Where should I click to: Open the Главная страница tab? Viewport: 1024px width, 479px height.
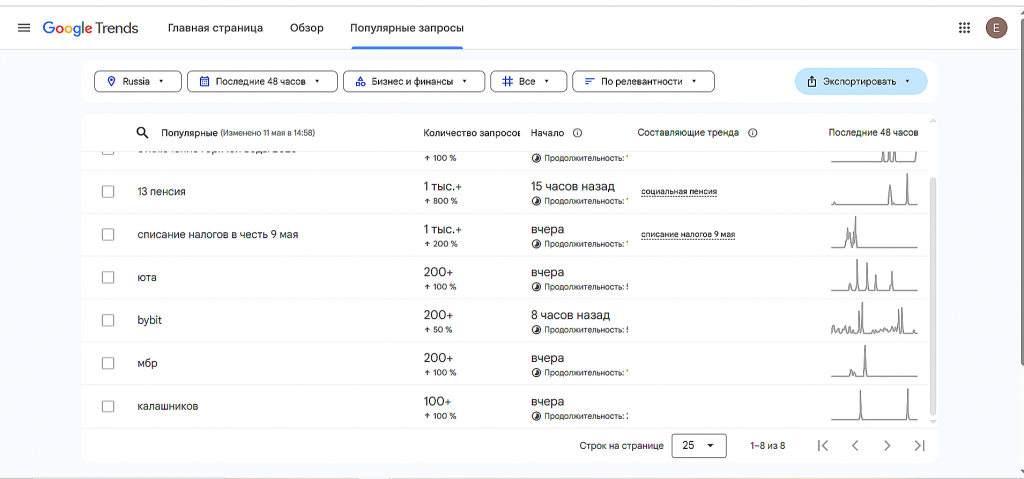coord(215,28)
